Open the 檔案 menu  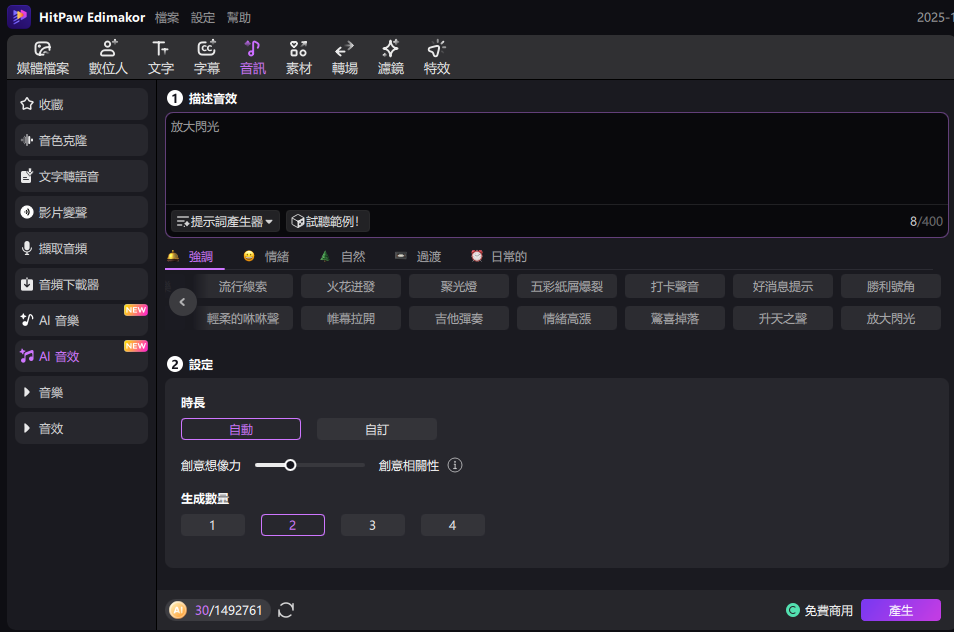point(167,18)
